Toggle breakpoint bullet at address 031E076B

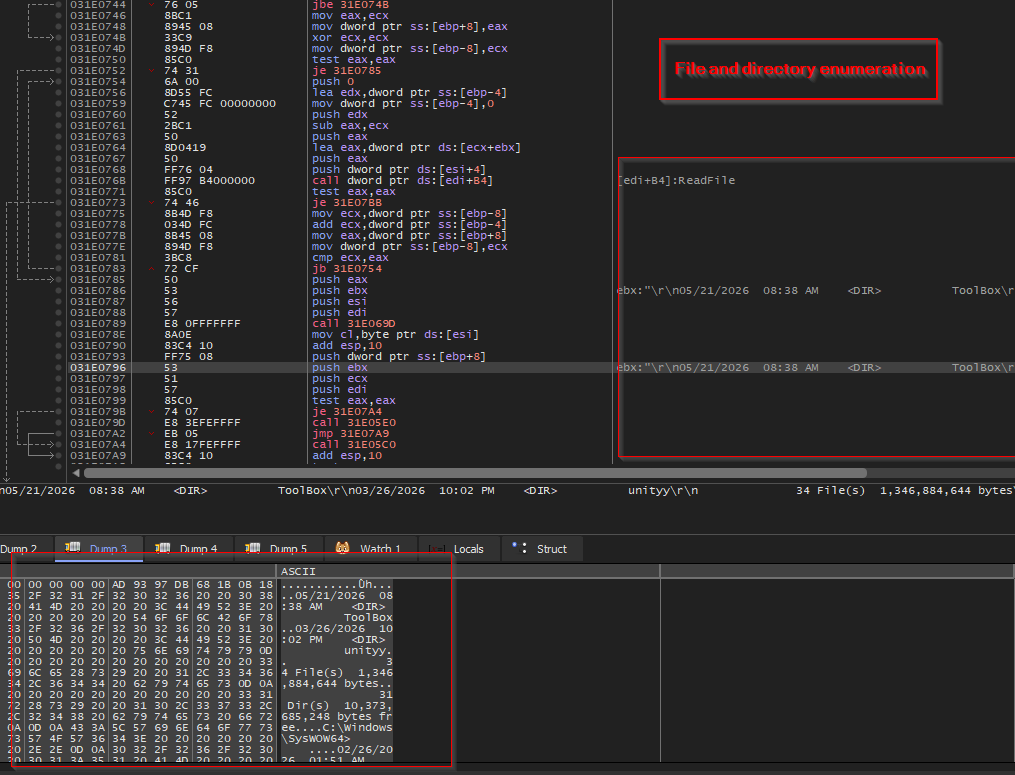(59, 181)
